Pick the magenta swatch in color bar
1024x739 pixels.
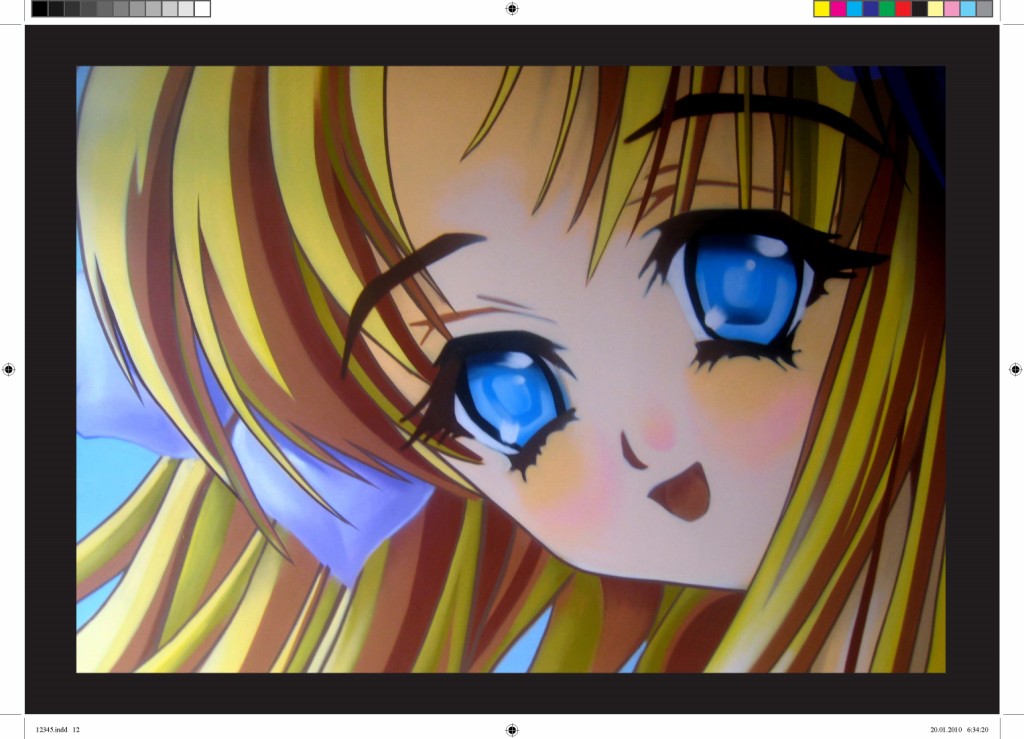[839, 8]
